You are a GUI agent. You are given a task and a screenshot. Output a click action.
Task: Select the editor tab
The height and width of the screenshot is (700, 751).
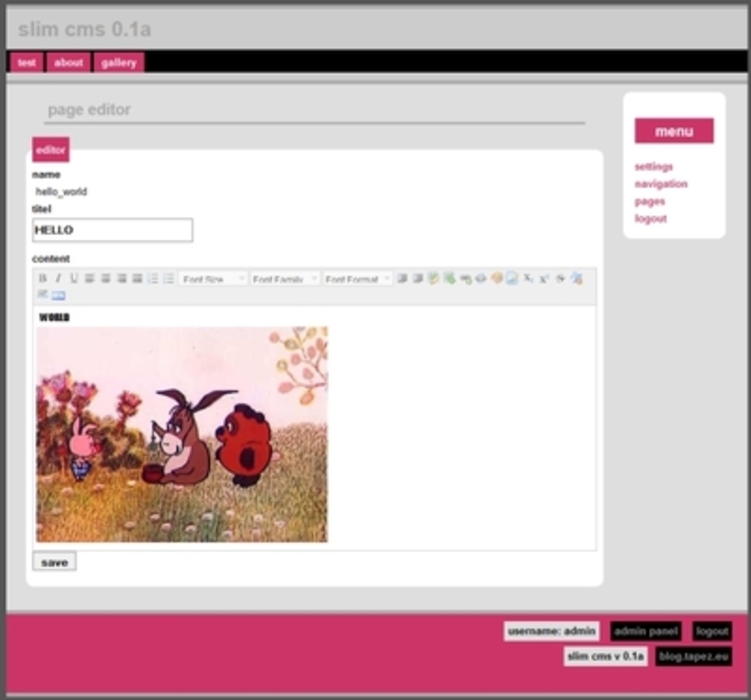51,150
